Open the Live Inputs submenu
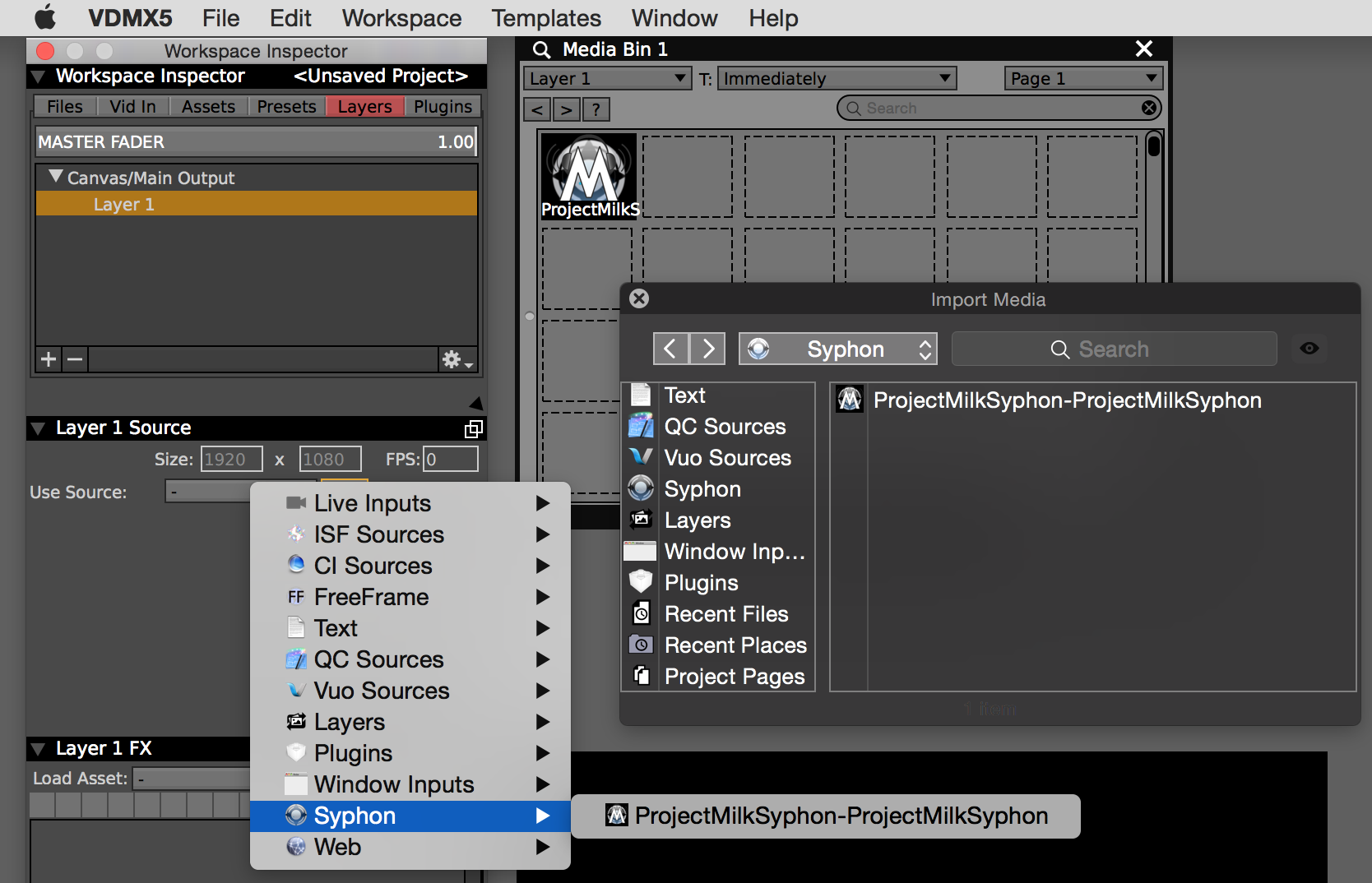Image resolution: width=1372 pixels, height=883 pixels. tap(410, 503)
